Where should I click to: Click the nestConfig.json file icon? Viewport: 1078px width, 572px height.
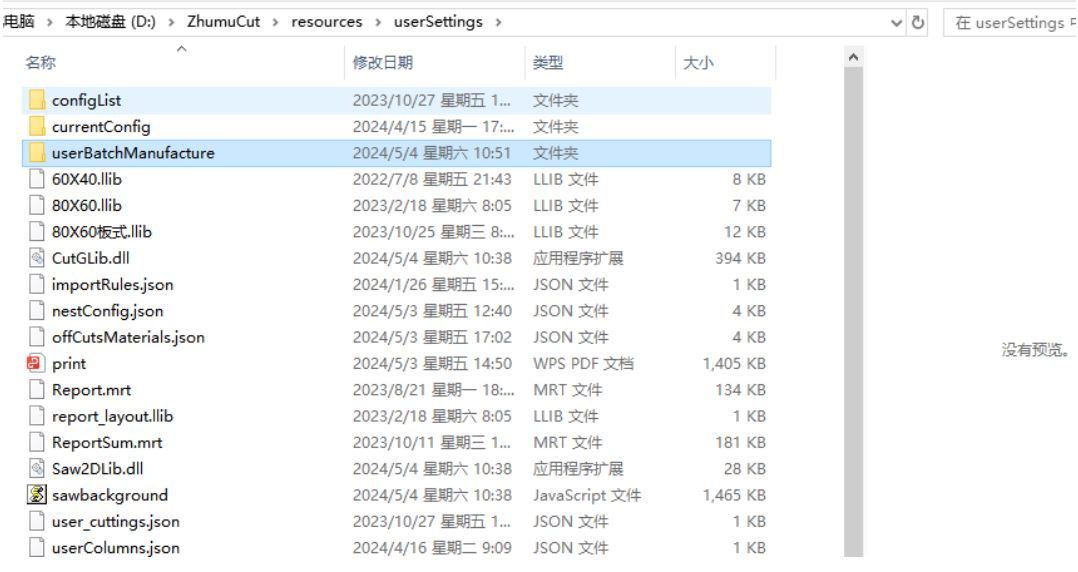pos(37,311)
